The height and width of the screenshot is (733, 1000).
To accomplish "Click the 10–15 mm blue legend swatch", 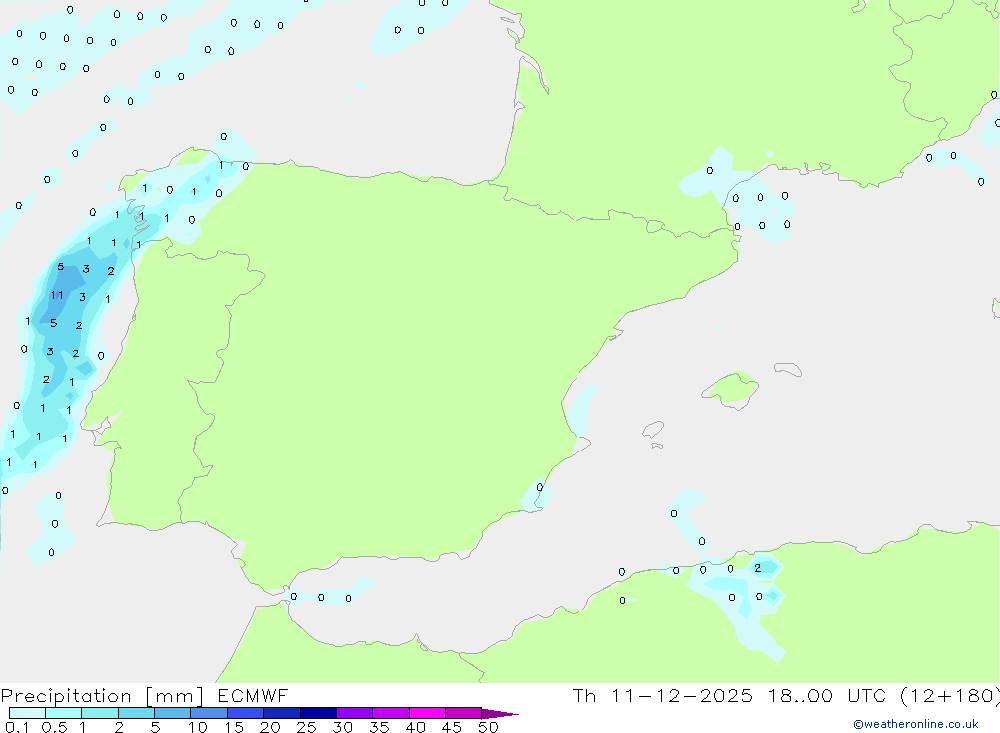I will click(x=209, y=713).
